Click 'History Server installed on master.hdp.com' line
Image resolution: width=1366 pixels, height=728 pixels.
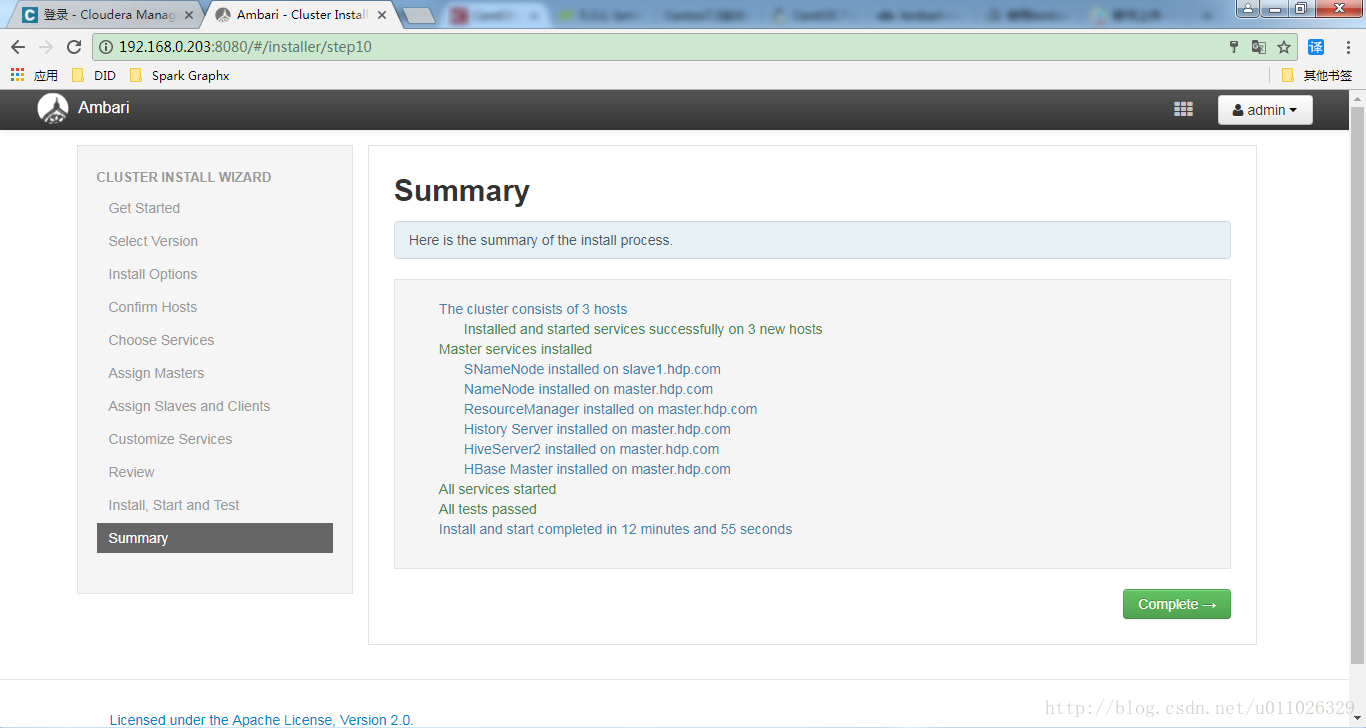pyautogui.click(x=597, y=429)
